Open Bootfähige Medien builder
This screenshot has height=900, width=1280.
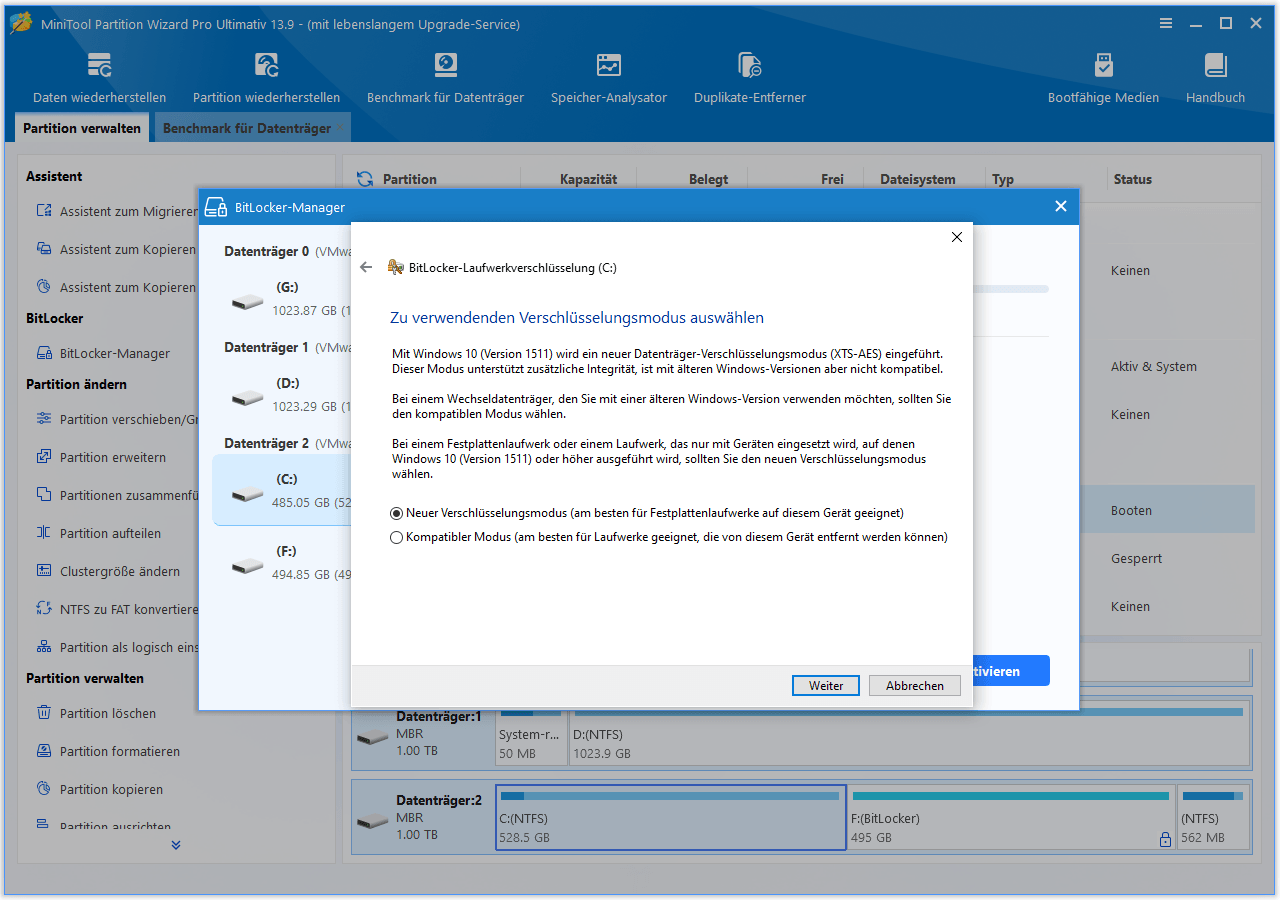pos(1103,78)
